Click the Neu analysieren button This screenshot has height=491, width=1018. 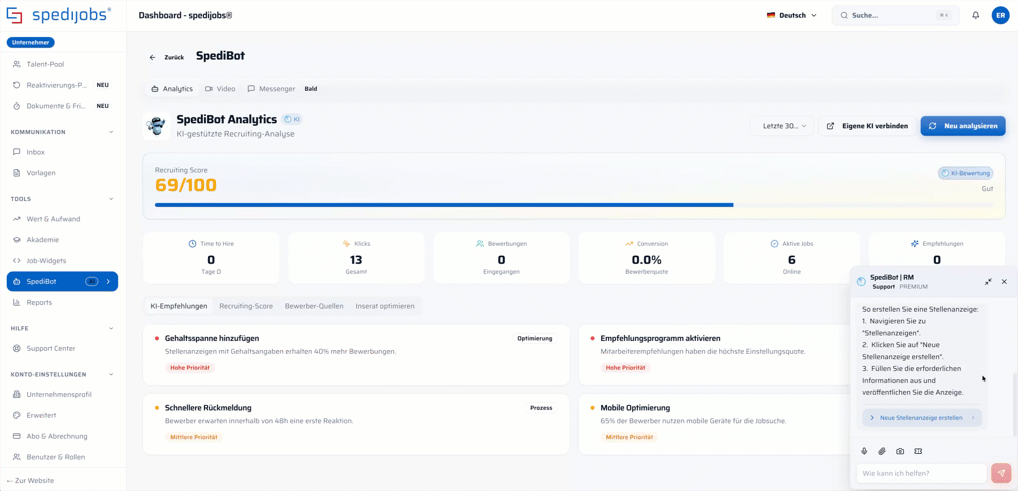click(963, 126)
